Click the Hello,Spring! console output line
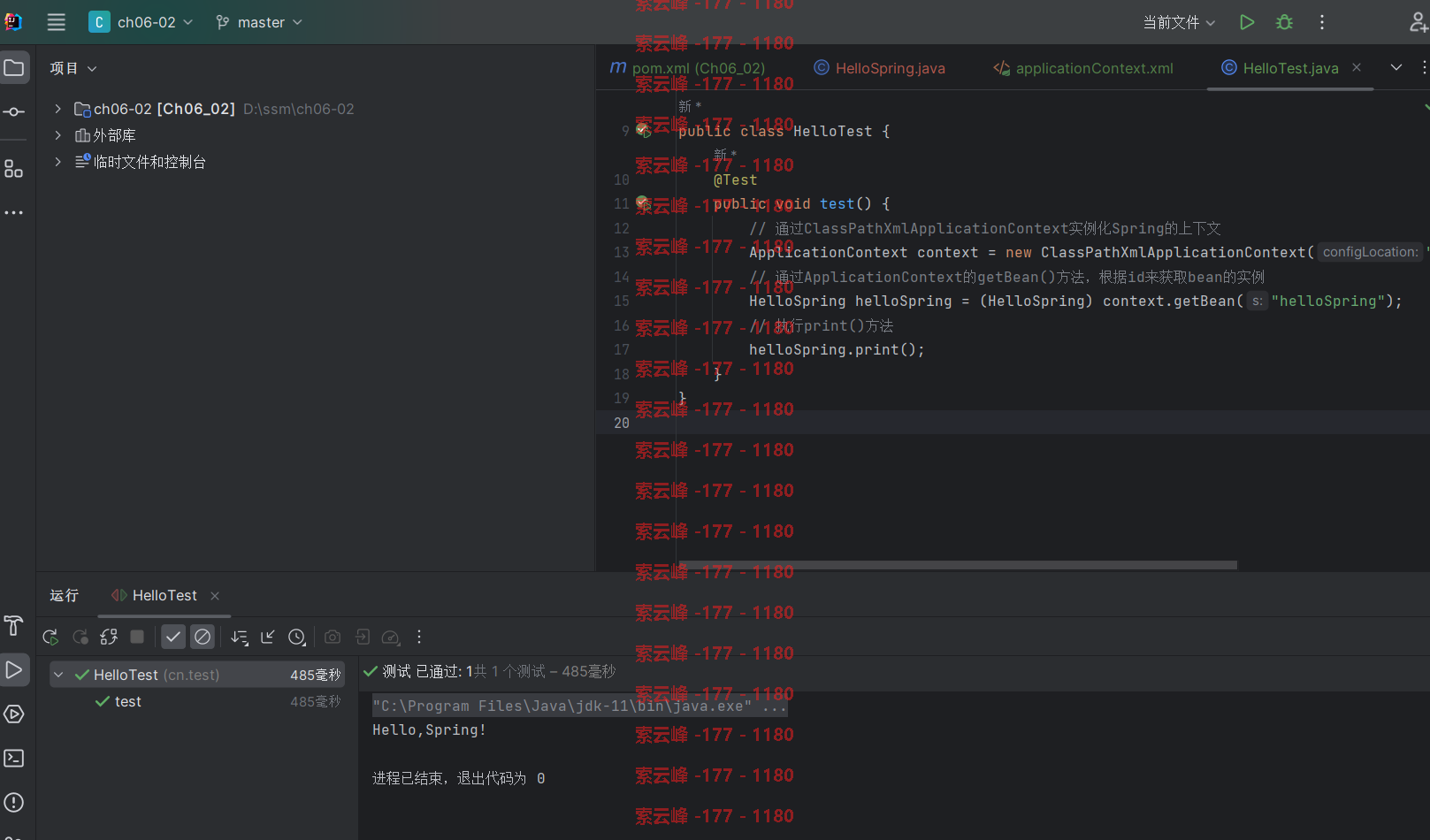The height and width of the screenshot is (840, 1430). (x=429, y=729)
